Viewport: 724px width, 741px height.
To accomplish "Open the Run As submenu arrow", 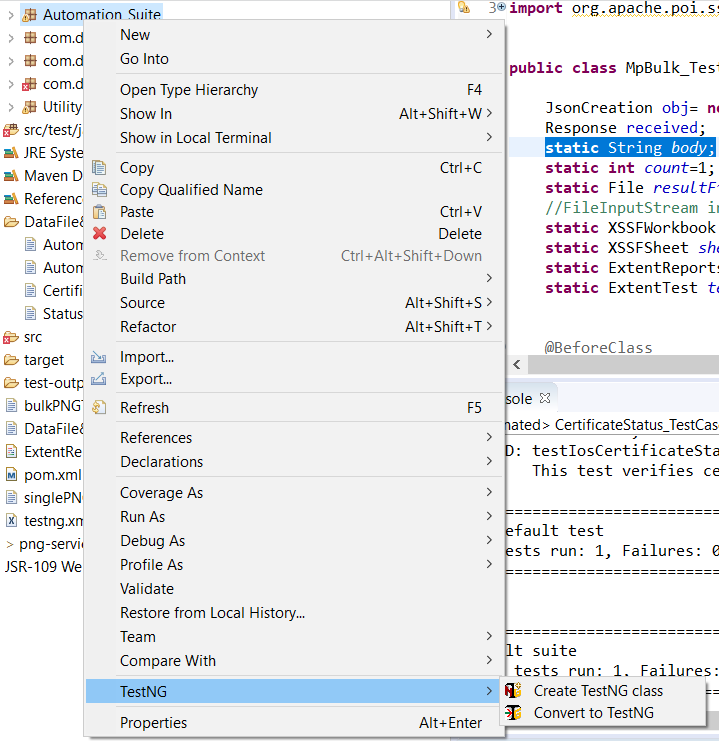I will 490,516.
